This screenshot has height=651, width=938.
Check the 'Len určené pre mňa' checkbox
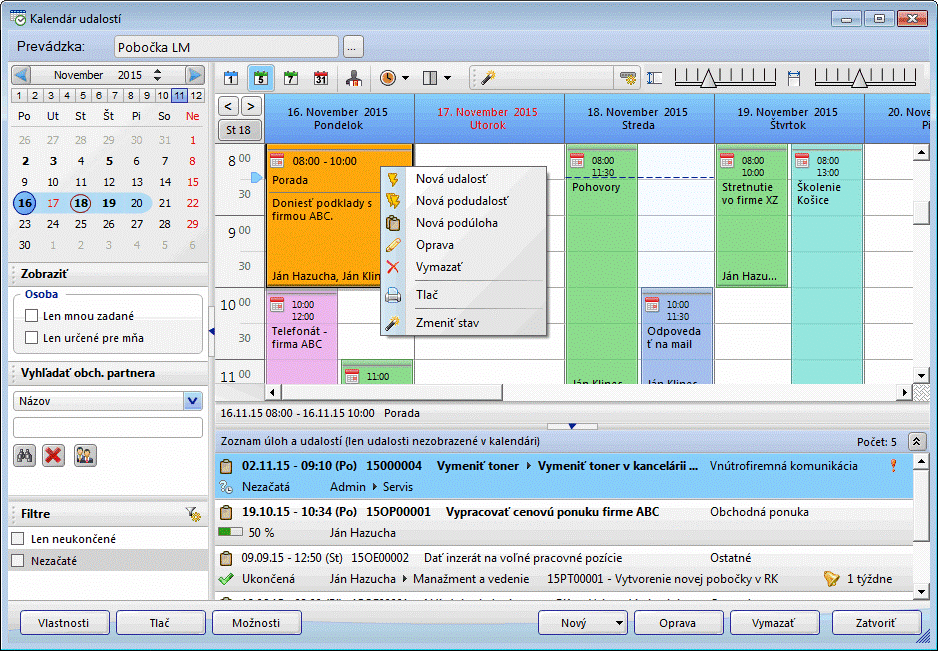point(32,338)
